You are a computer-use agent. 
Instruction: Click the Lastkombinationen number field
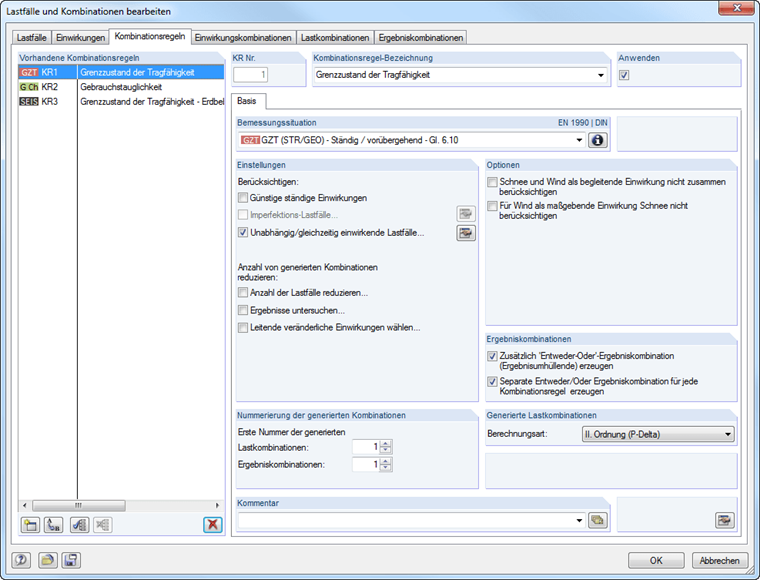366,447
